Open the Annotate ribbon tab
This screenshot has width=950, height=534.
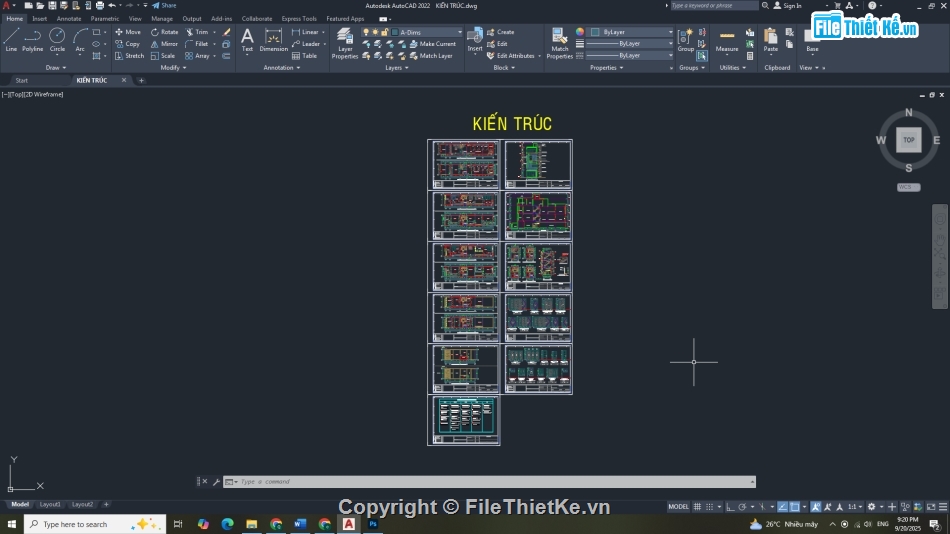(68, 19)
